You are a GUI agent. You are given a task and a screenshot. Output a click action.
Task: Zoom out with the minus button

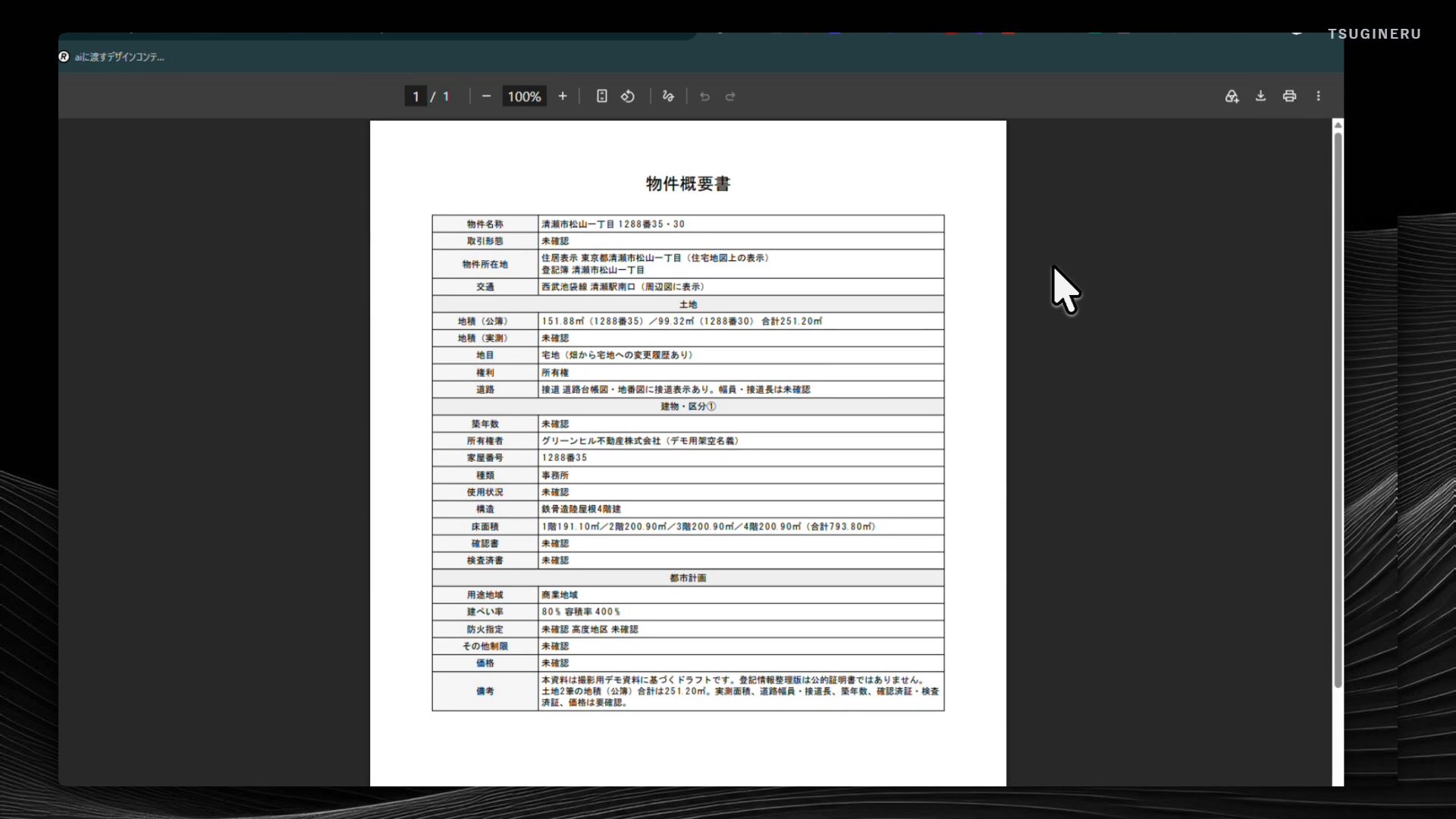tap(486, 96)
